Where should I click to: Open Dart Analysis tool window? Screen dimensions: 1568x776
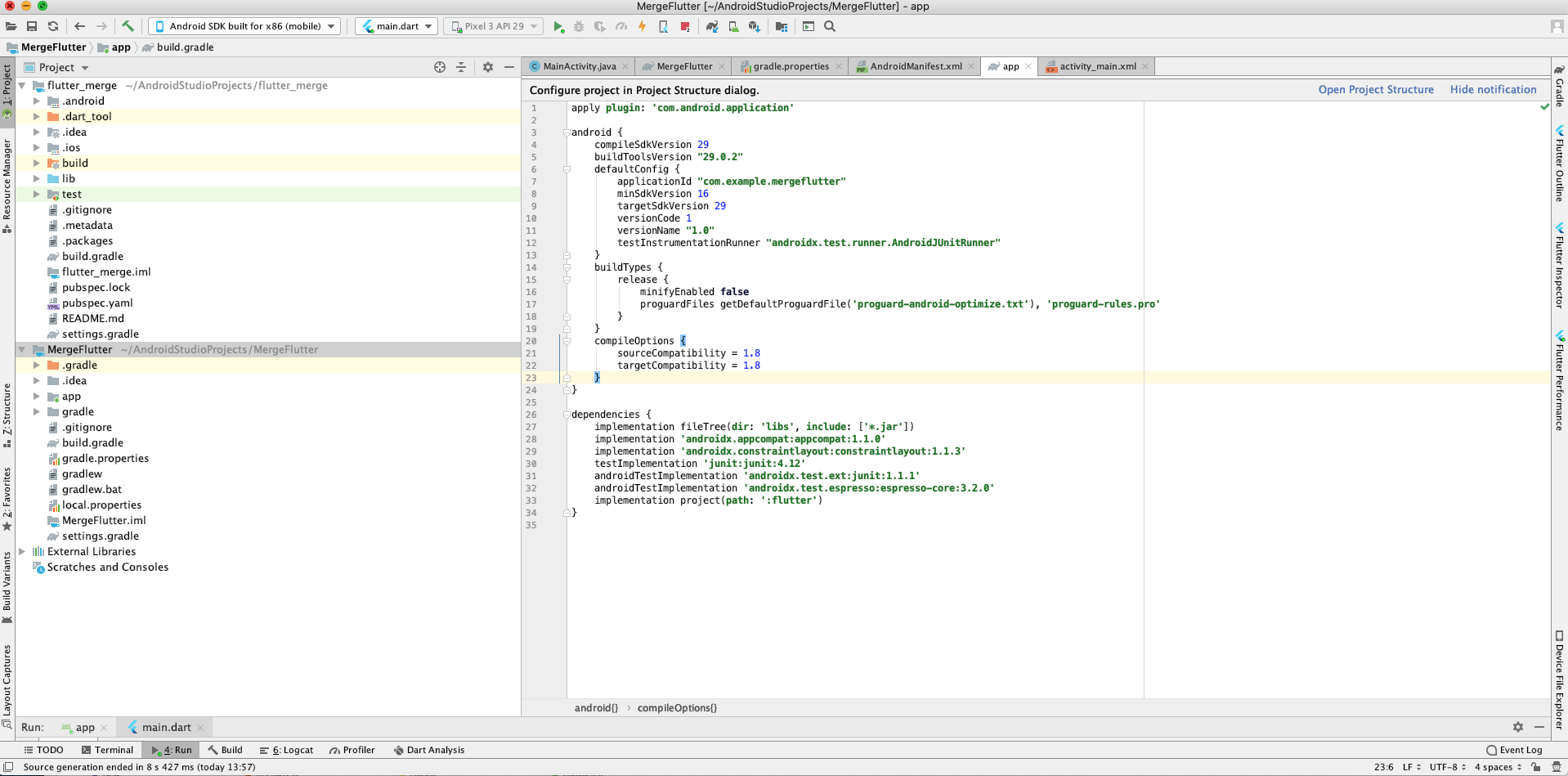[429, 750]
